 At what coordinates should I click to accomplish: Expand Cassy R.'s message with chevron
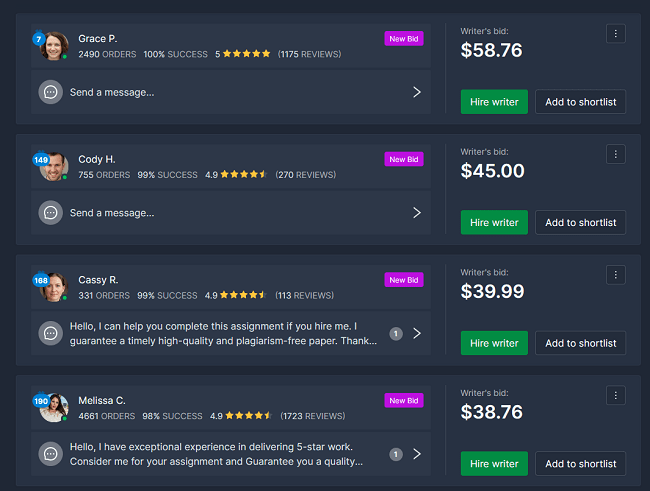[x=417, y=333]
